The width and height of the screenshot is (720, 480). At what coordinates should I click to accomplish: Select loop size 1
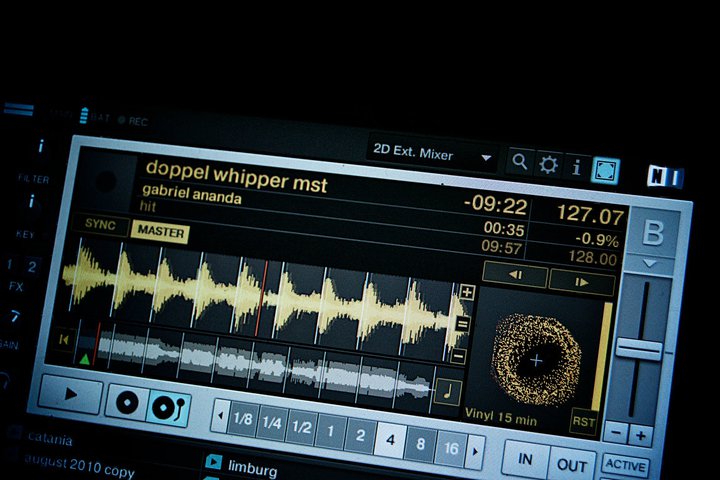330,431
